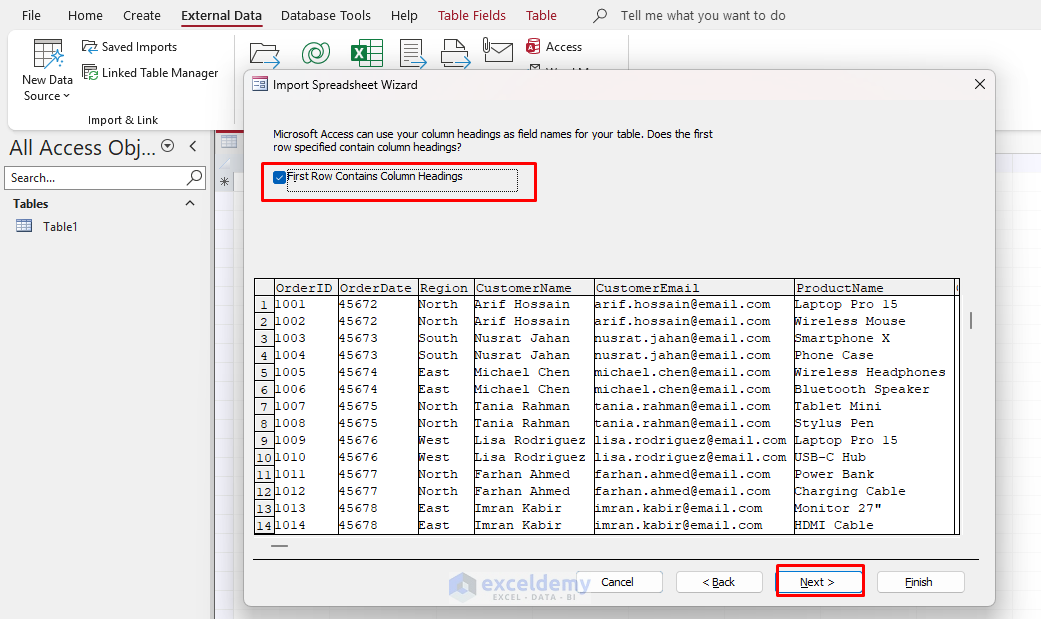Select the CustomerEmail column header

click(x=694, y=288)
